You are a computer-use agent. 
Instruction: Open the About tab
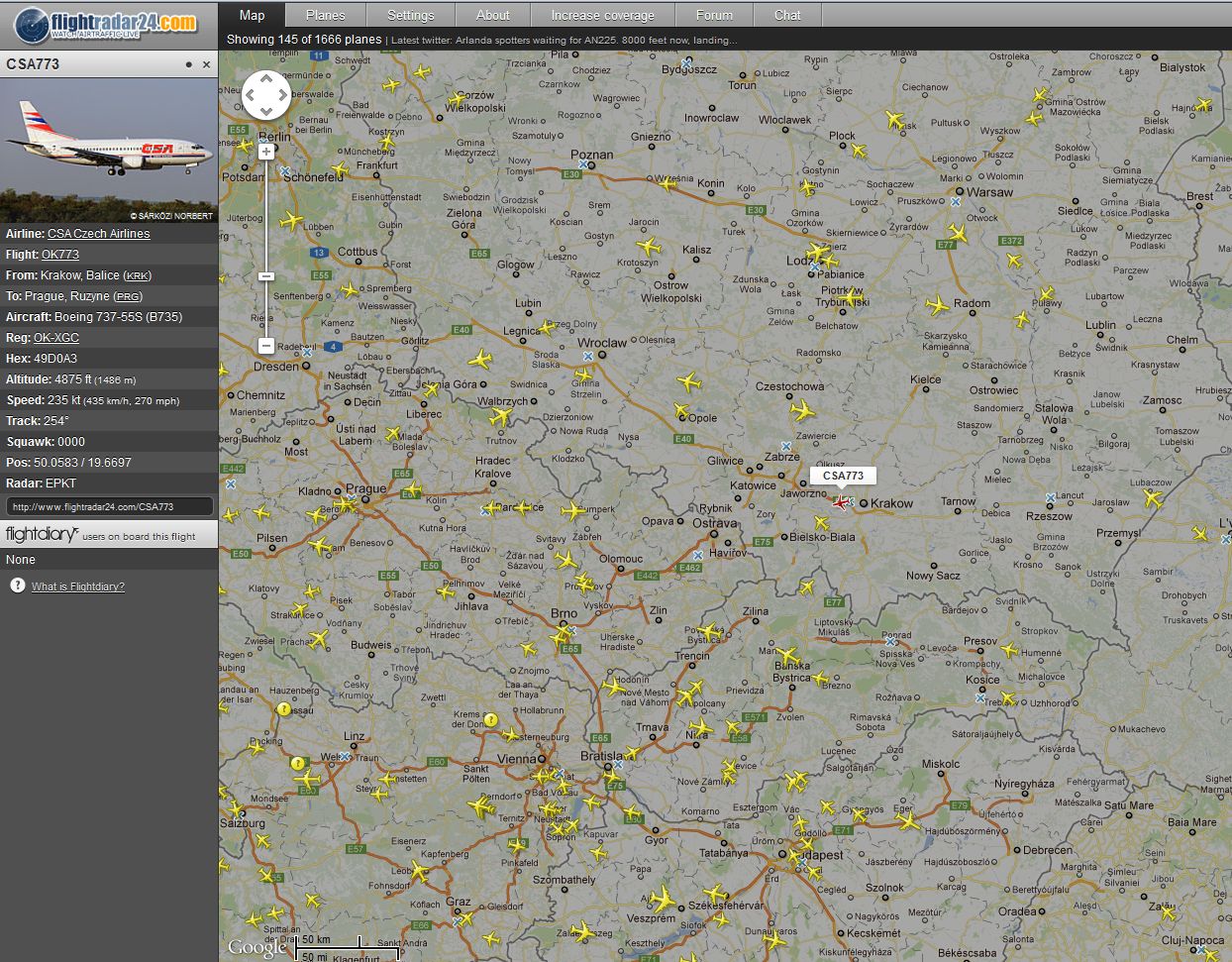pos(492,15)
